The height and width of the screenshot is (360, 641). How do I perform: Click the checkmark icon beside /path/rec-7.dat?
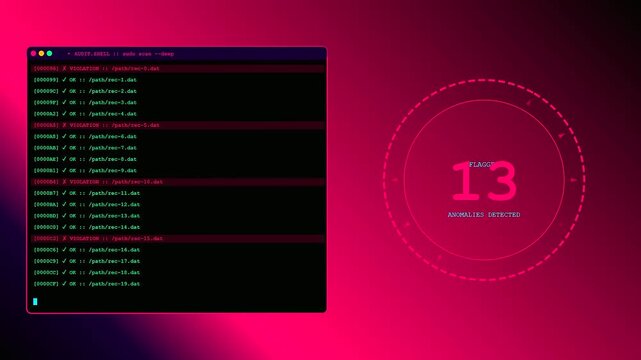pos(64,148)
